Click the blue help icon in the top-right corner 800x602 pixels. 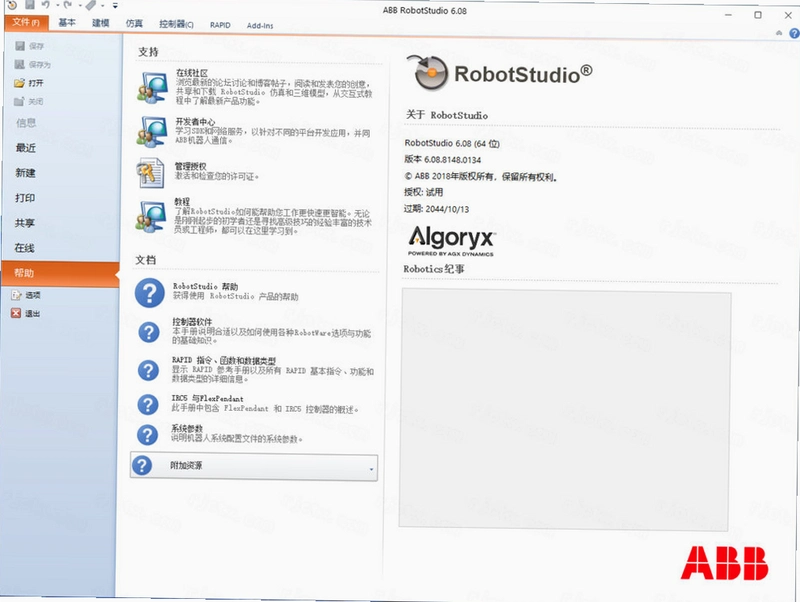[x=794, y=33]
